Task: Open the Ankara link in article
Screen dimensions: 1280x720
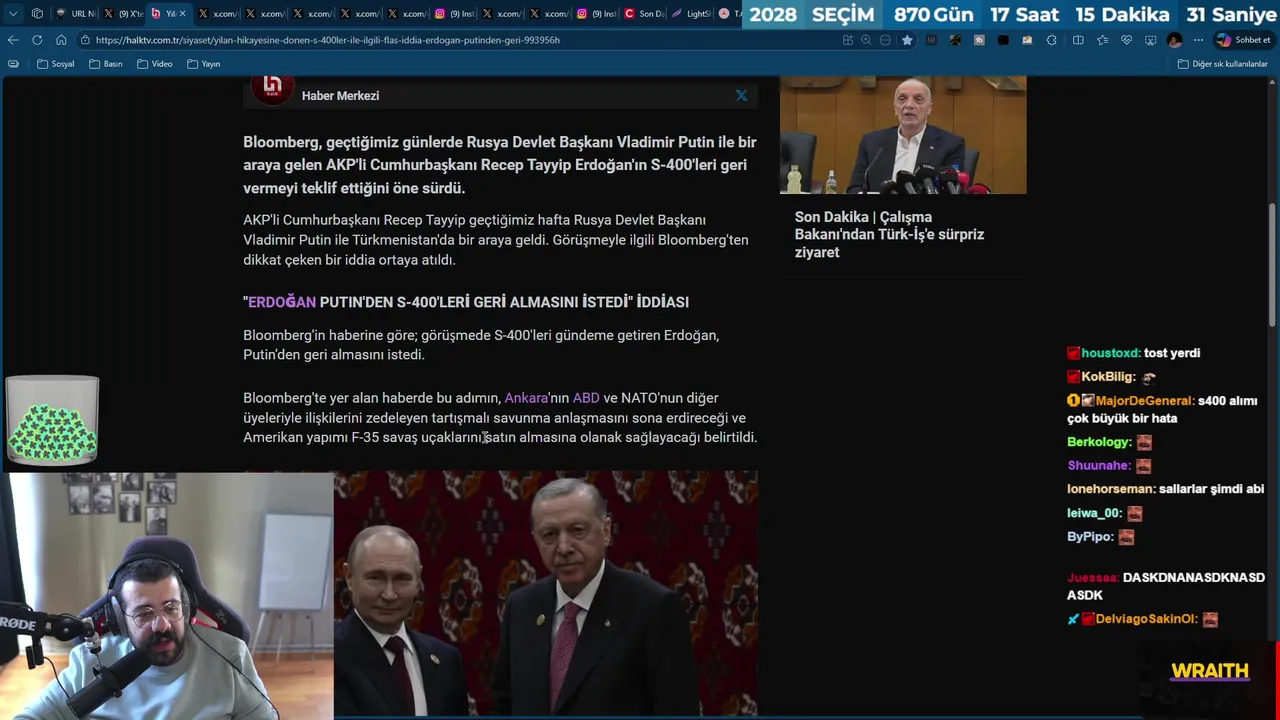Action: pos(526,398)
